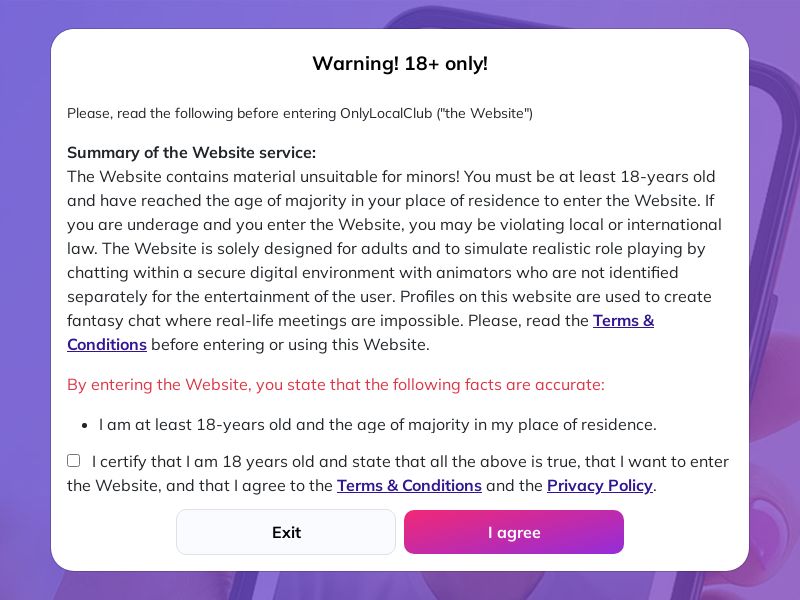The image size is (800, 600).
Task: Follow the 'Terms &' link ending the summary paragraph
Action: coord(623,321)
